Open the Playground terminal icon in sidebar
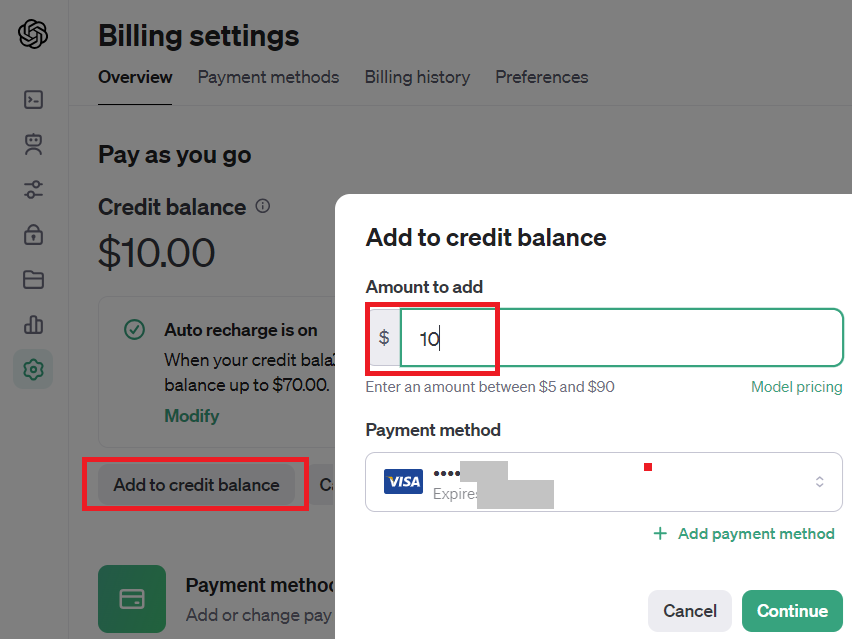The height and width of the screenshot is (639, 852). coord(33,99)
